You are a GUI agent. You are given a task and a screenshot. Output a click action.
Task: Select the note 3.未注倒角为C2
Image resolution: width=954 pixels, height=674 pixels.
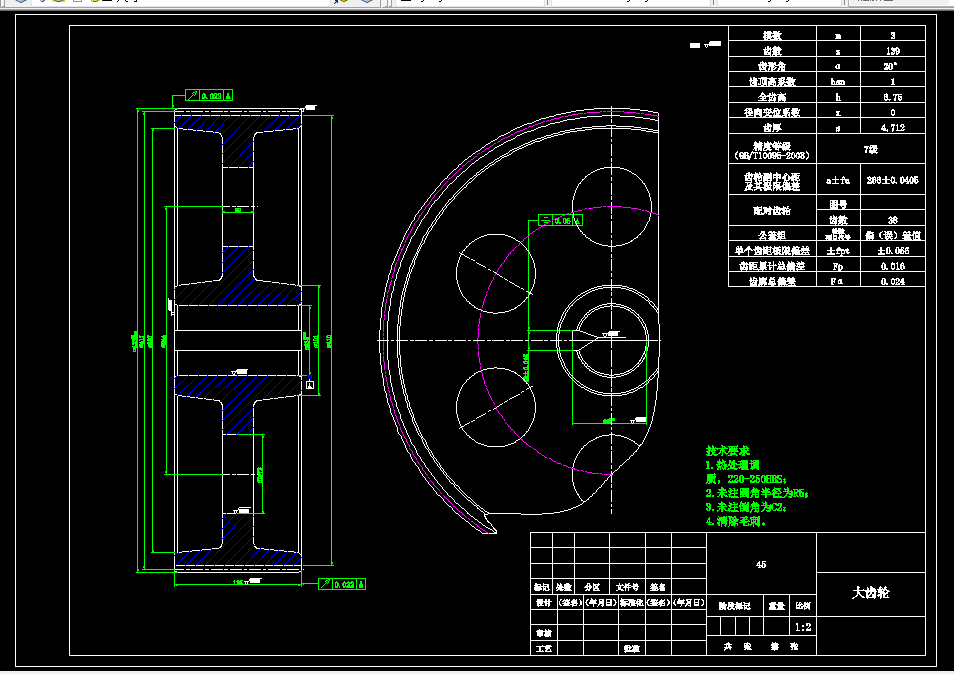(746, 507)
